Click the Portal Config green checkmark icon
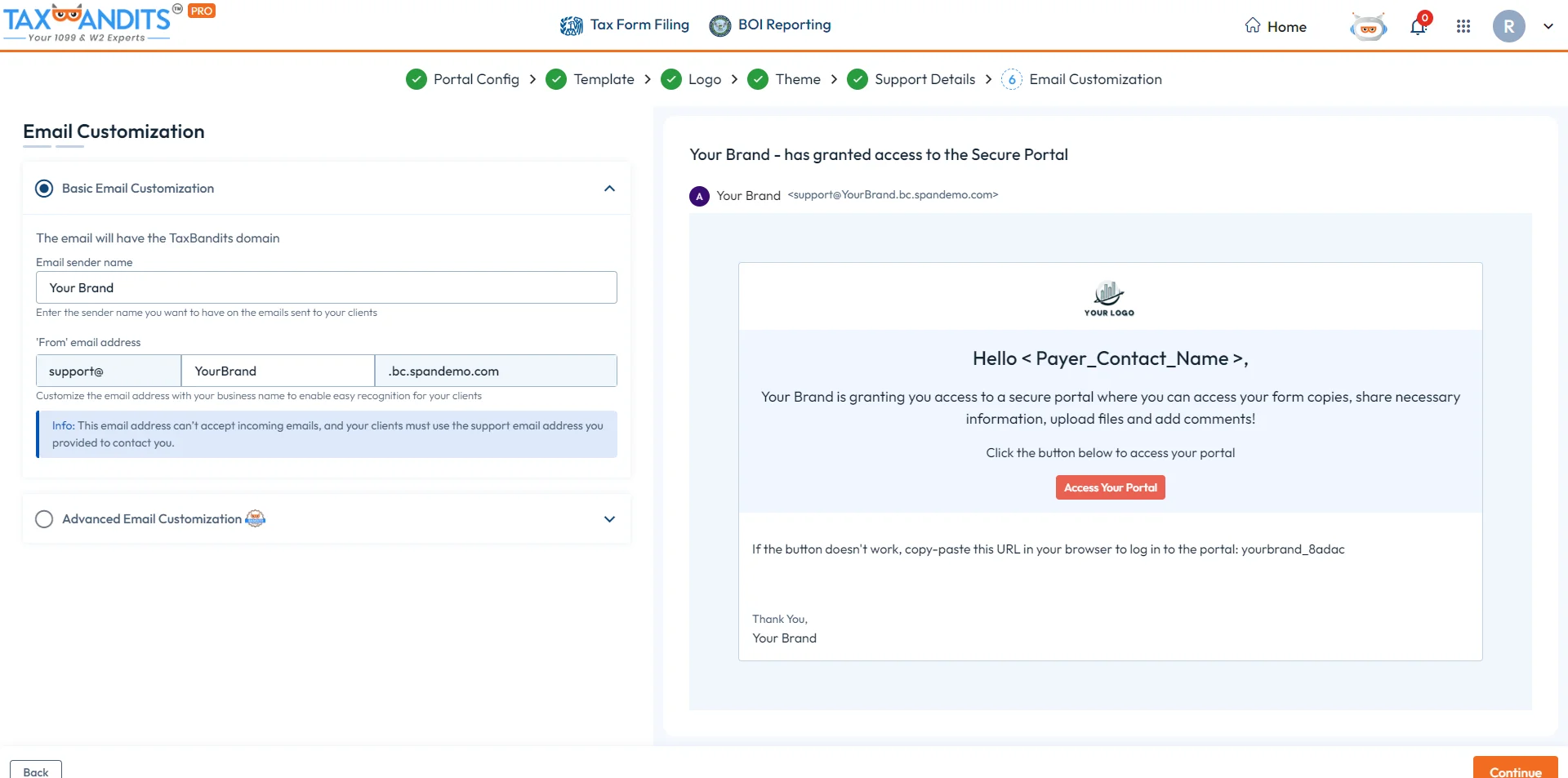This screenshot has width=1568, height=778. [x=416, y=79]
